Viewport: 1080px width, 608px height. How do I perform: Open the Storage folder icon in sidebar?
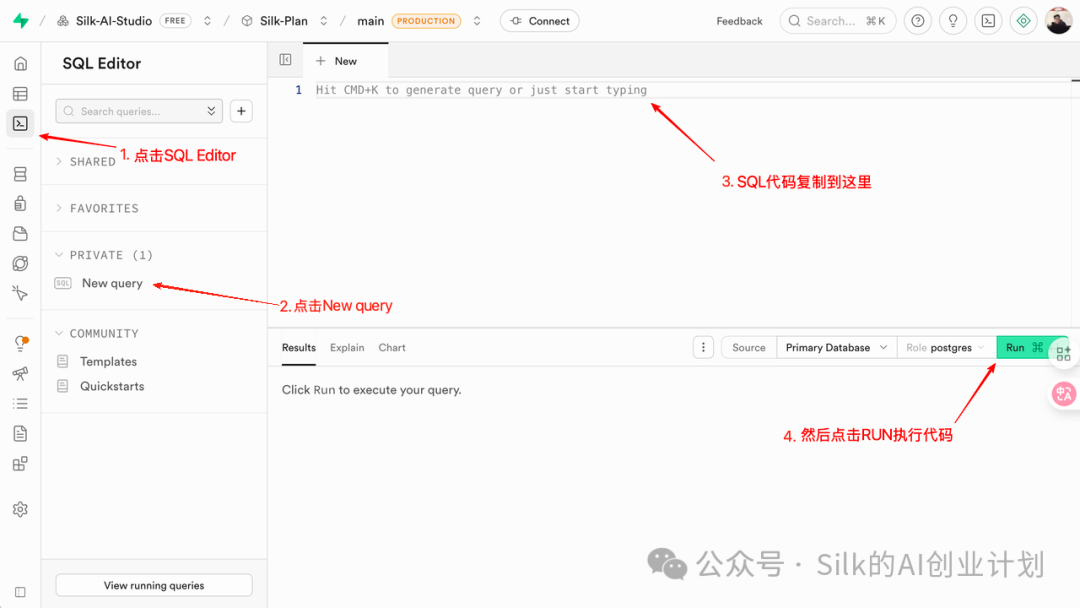pyautogui.click(x=21, y=234)
